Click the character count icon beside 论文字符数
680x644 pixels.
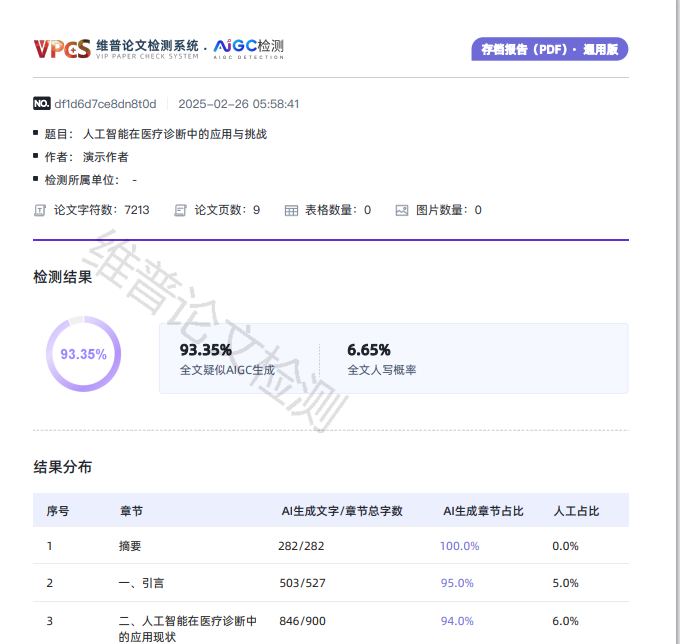point(40,211)
